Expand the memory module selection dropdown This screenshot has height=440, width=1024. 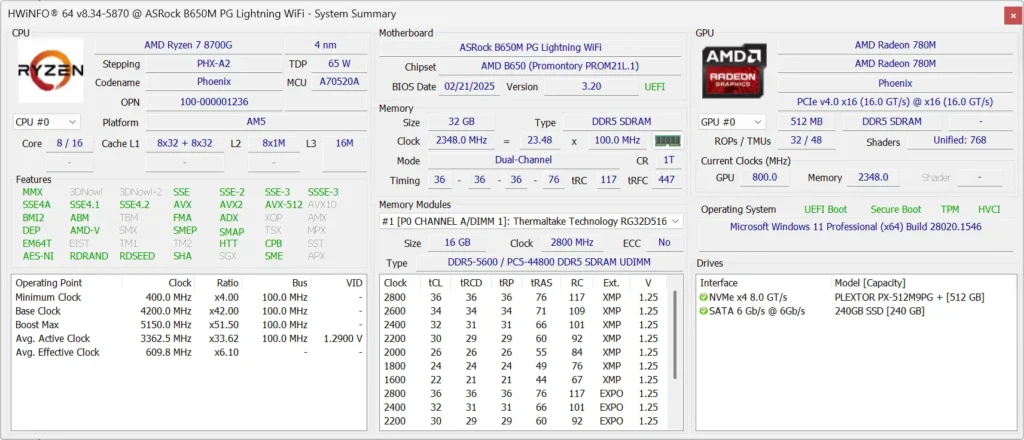click(531, 221)
